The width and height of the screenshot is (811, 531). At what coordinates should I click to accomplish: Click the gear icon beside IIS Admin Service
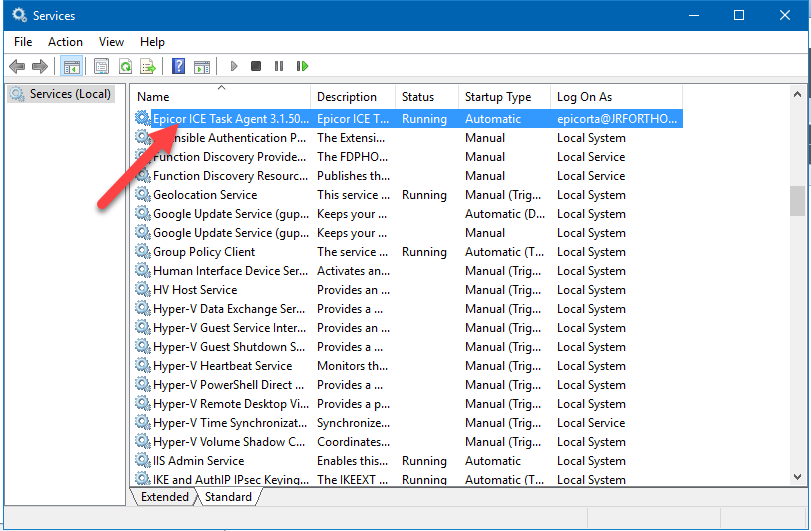click(143, 460)
